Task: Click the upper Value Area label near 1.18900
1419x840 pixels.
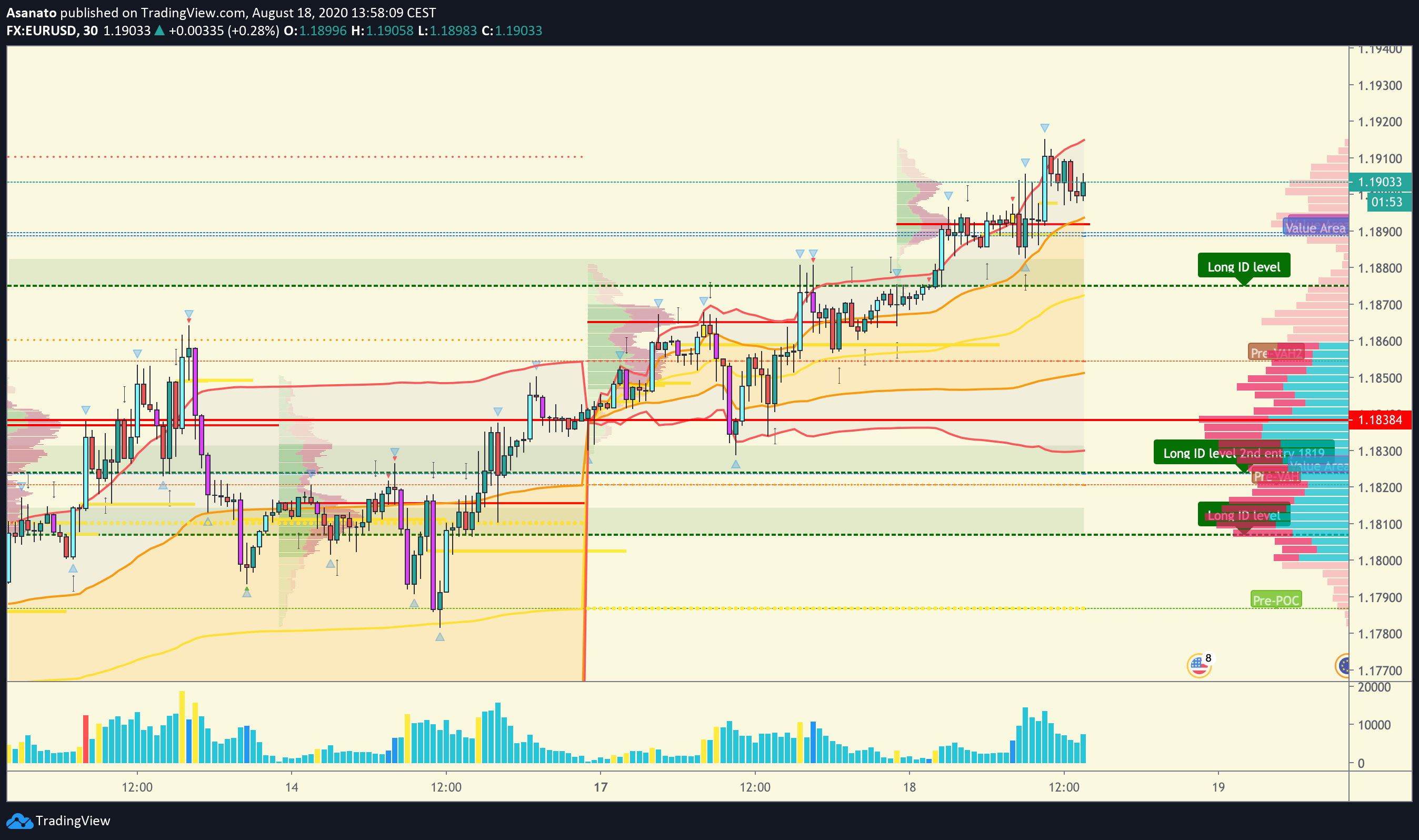Action: 1315,228
